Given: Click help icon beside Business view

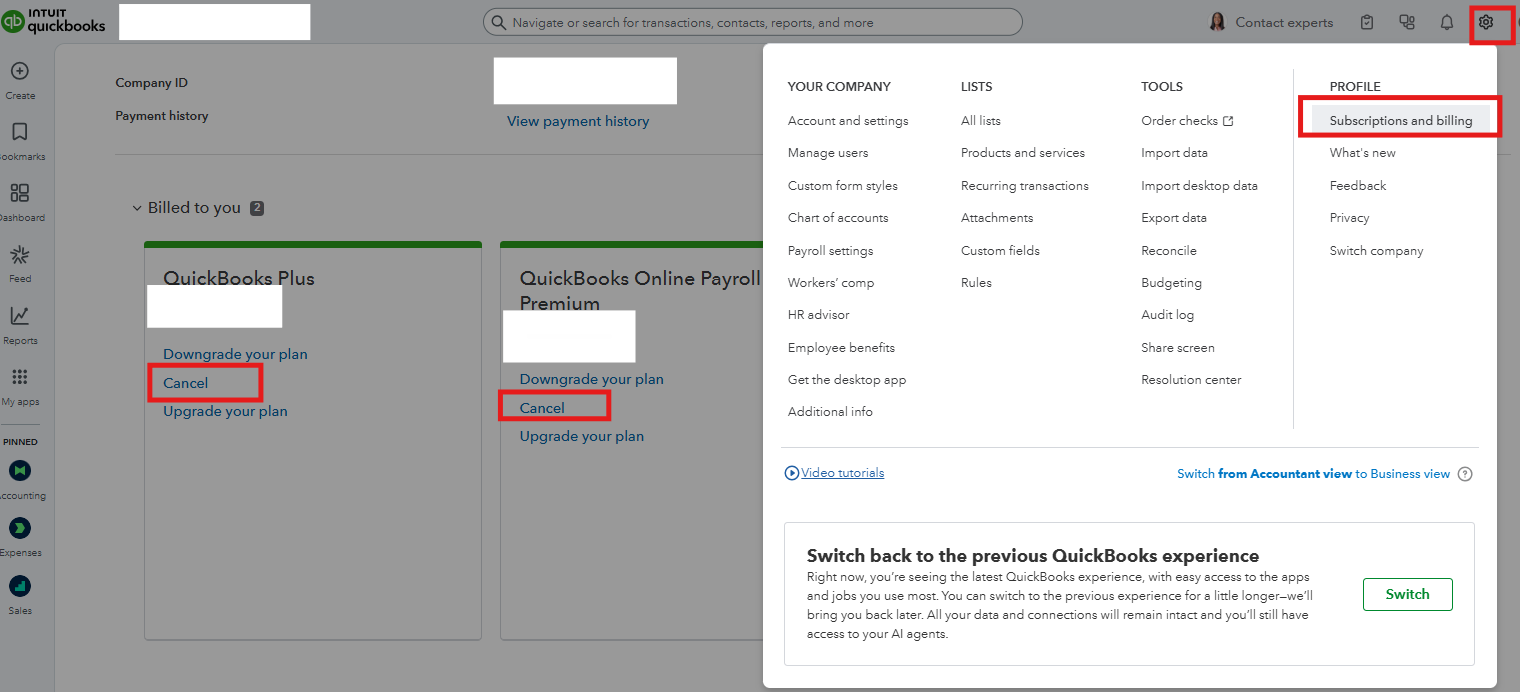Looking at the screenshot, I should click(x=1465, y=474).
